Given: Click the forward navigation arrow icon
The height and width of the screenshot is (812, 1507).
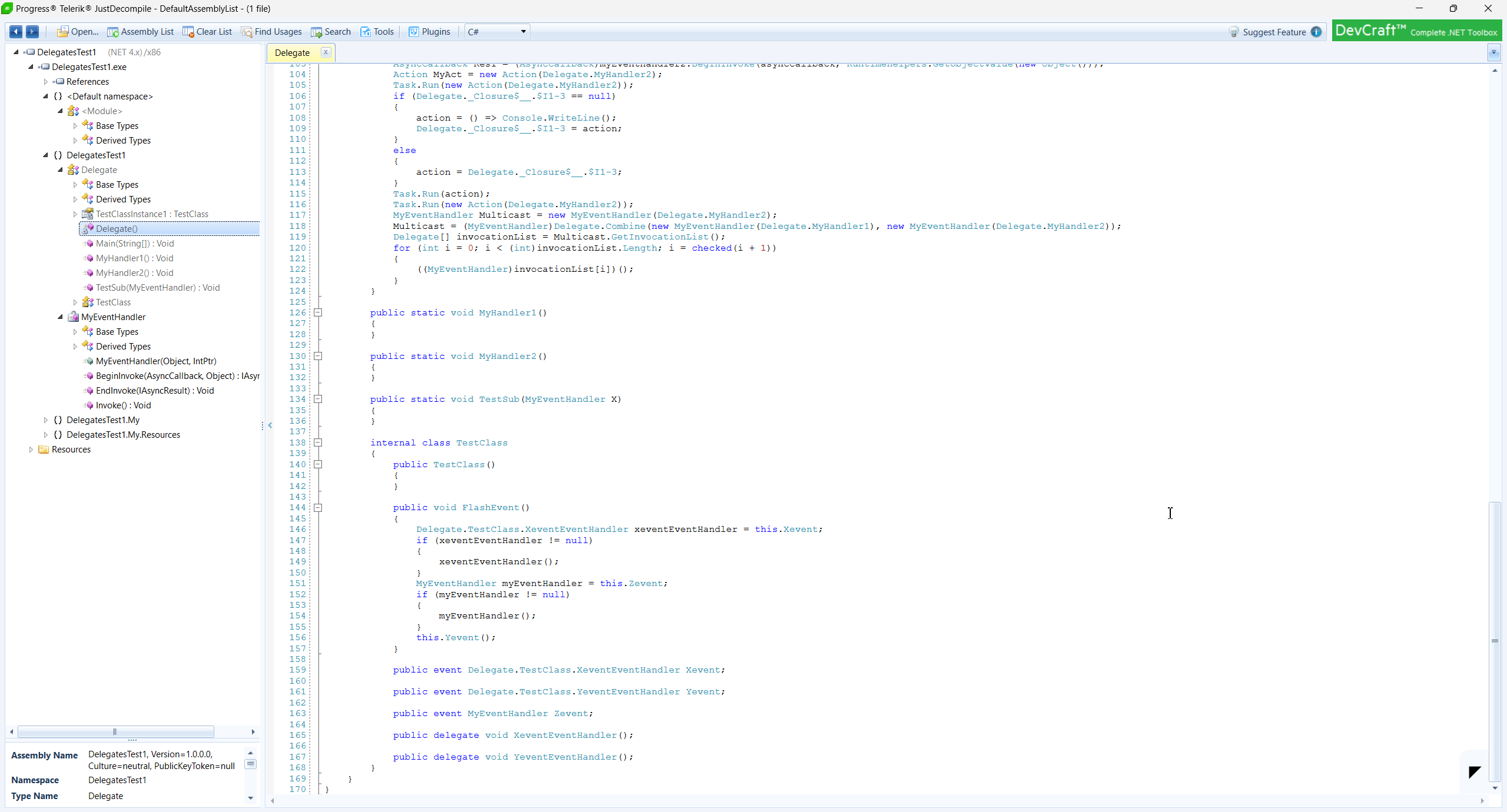Looking at the screenshot, I should 32,32.
